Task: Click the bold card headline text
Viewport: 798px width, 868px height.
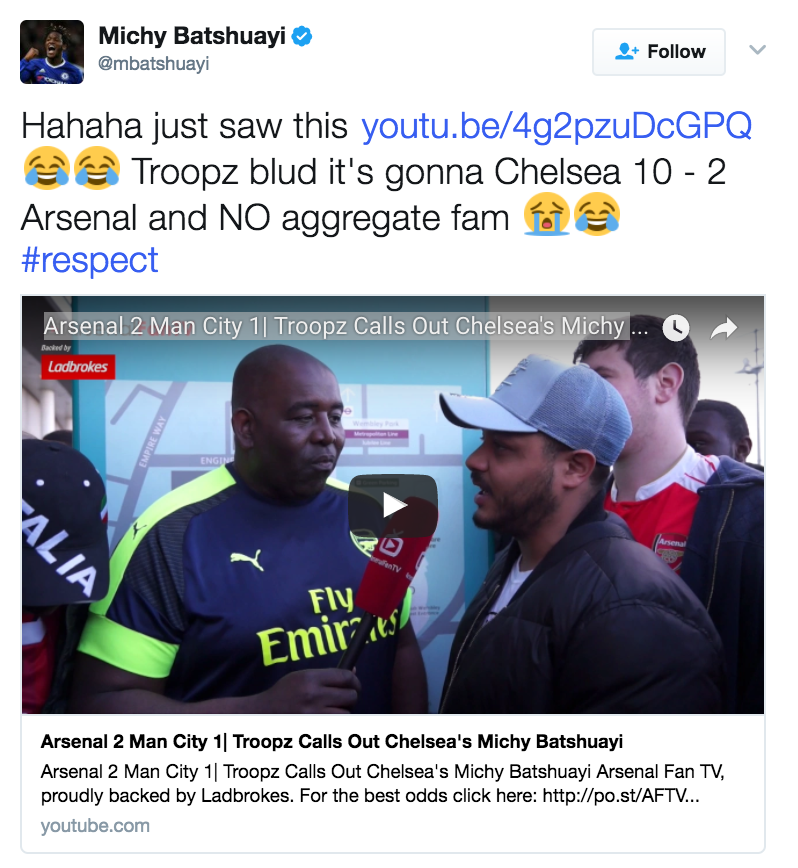Action: pos(331,741)
